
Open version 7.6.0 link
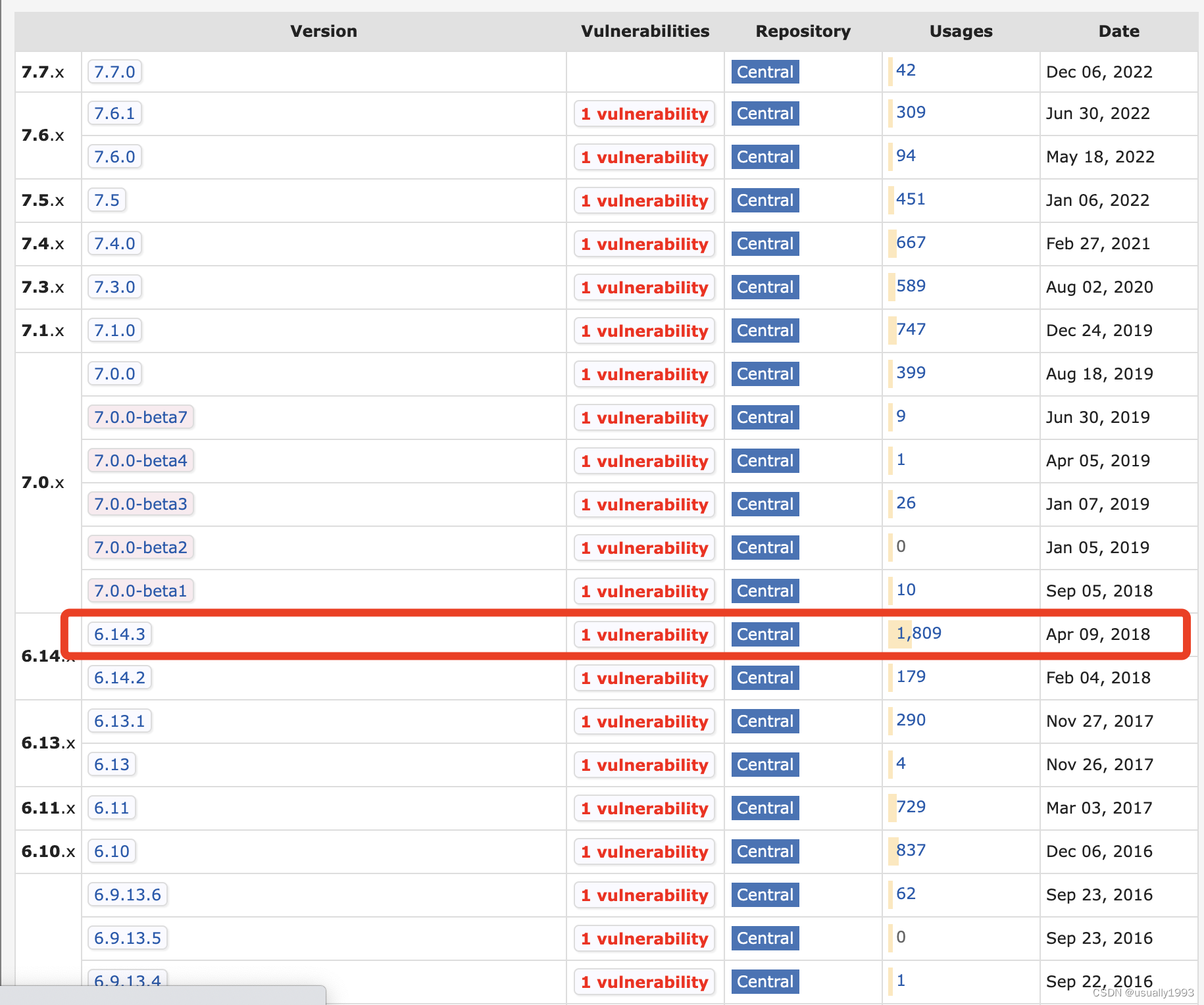point(114,157)
